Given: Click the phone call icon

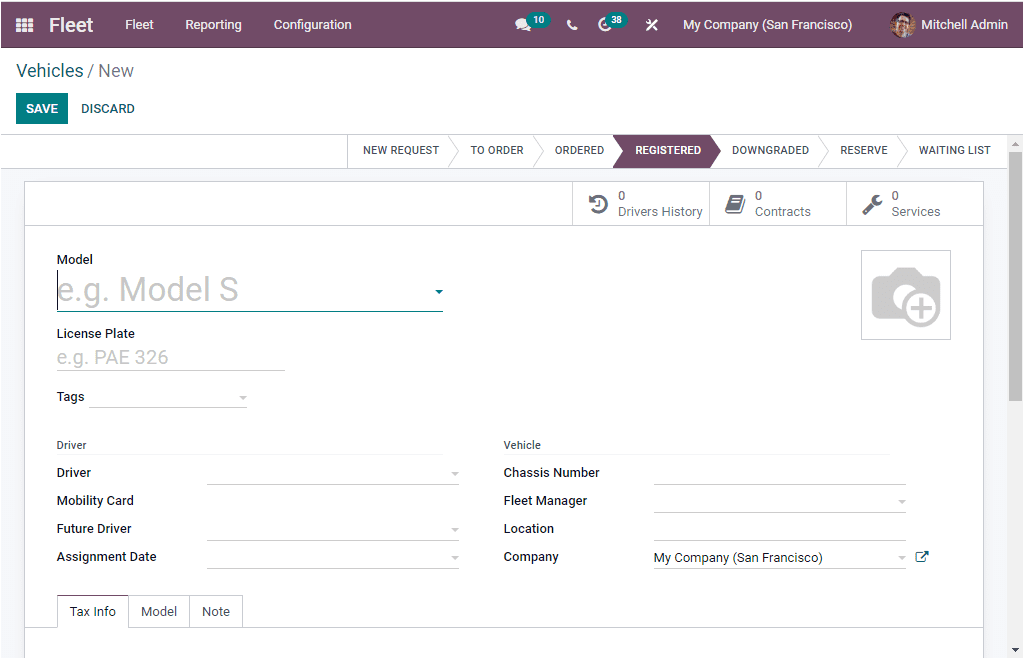Looking at the screenshot, I should click(x=571, y=25).
